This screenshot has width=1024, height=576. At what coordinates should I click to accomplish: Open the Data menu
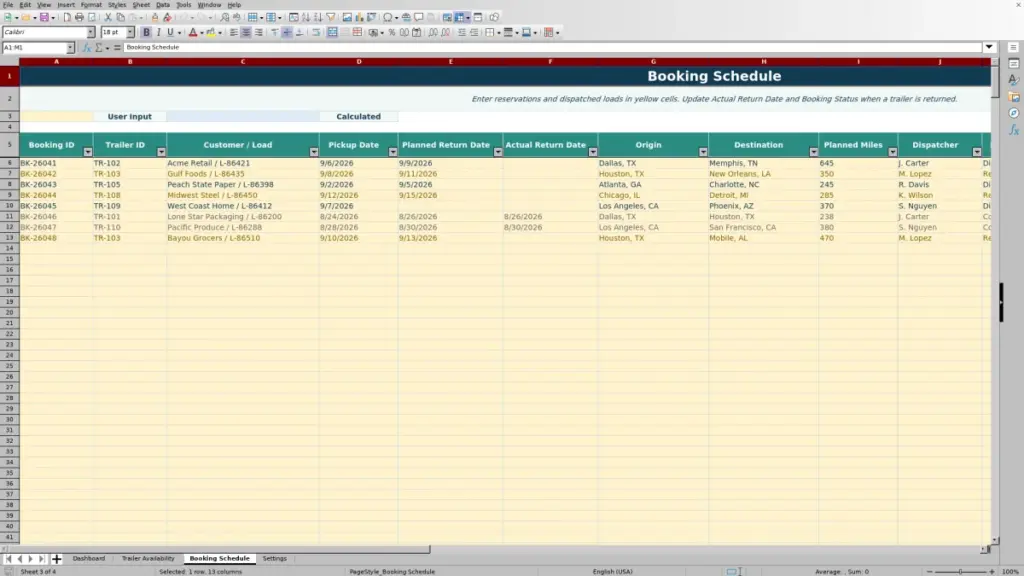[163, 5]
